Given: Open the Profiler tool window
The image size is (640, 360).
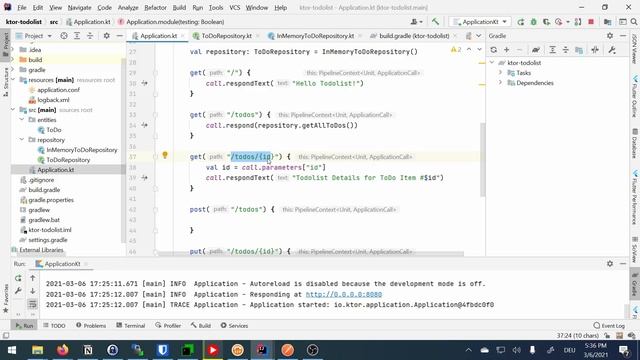Looking at the screenshot, I should (168, 325).
